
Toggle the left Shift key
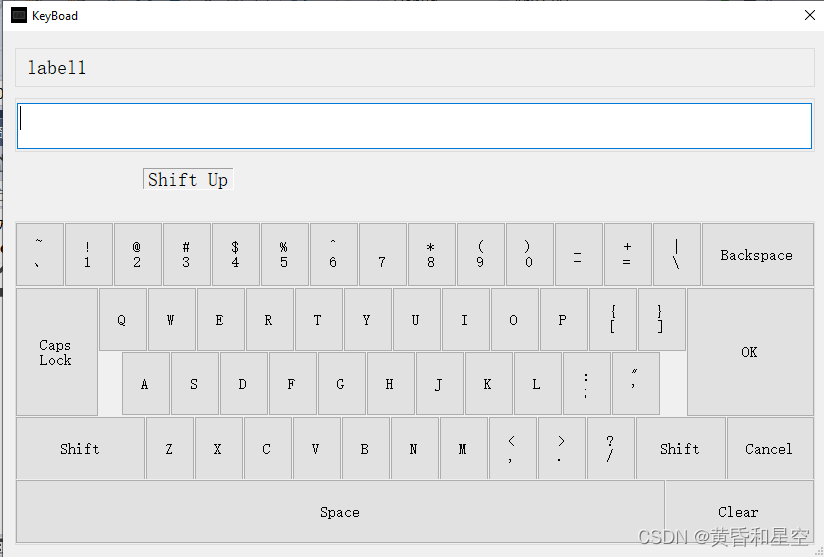[80, 448]
